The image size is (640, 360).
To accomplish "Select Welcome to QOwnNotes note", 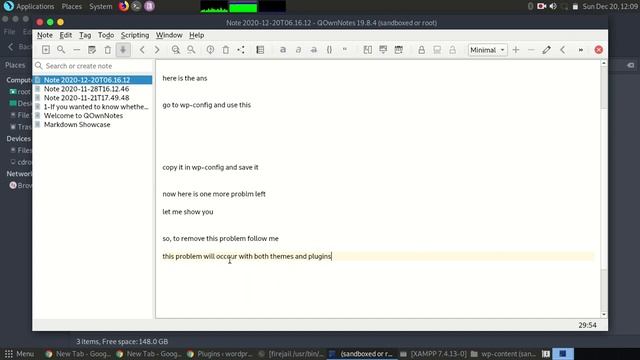I will click(x=93, y=116).
